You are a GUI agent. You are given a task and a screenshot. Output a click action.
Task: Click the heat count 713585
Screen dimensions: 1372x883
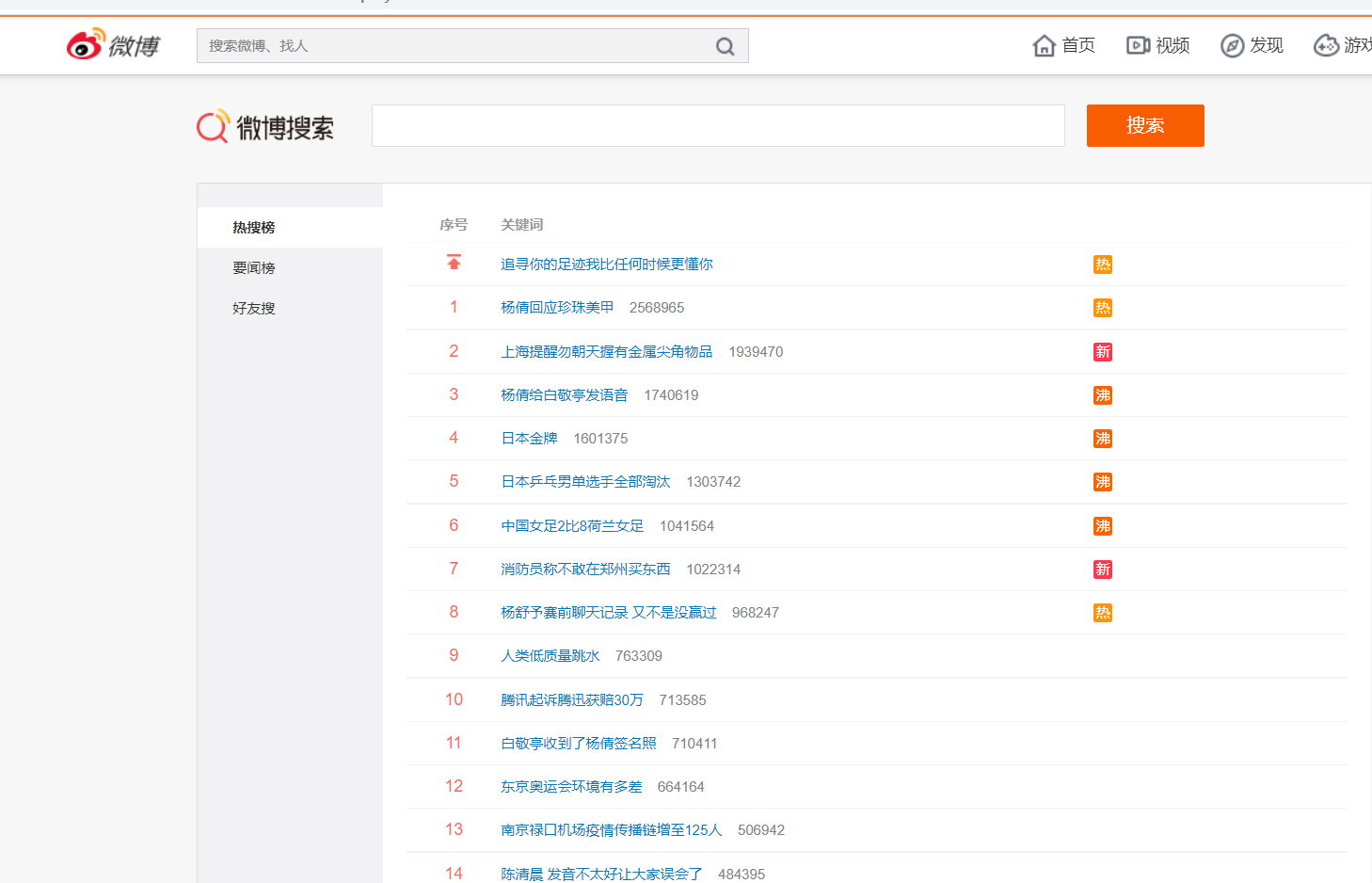pyautogui.click(x=682, y=700)
